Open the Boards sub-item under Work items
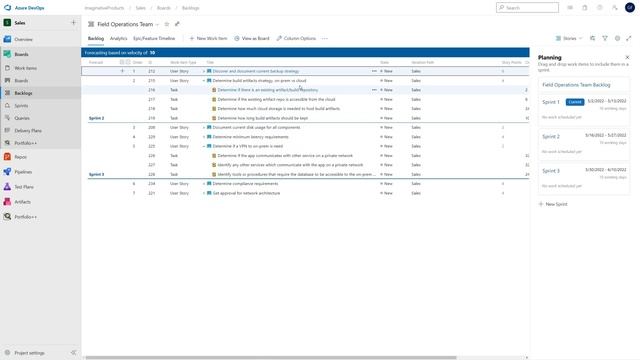The width and height of the screenshot is (640, 360). [x=21, y=81]
